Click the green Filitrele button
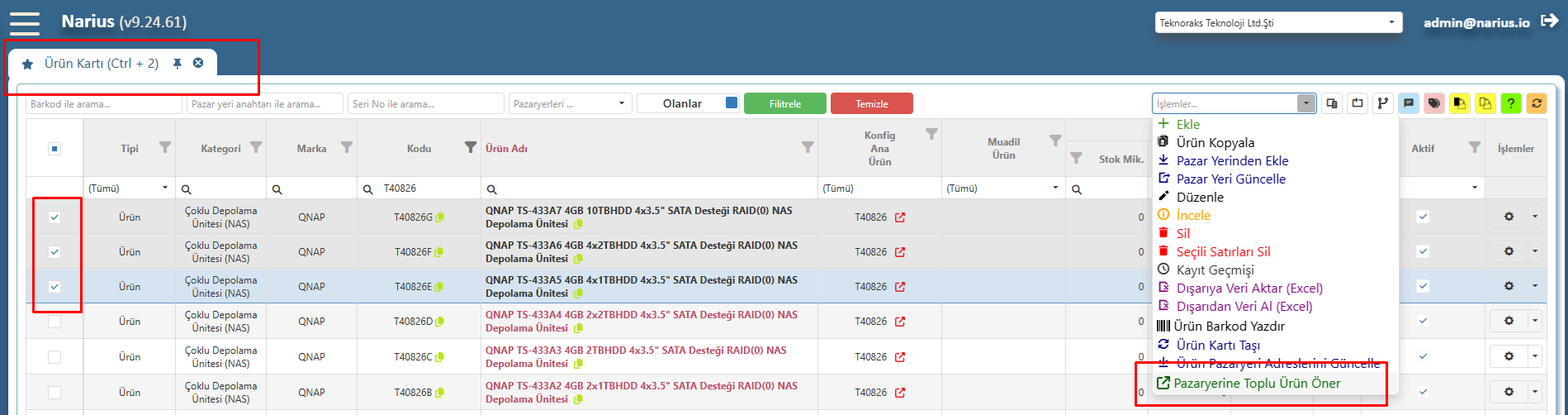 click(x=785, y=103)
